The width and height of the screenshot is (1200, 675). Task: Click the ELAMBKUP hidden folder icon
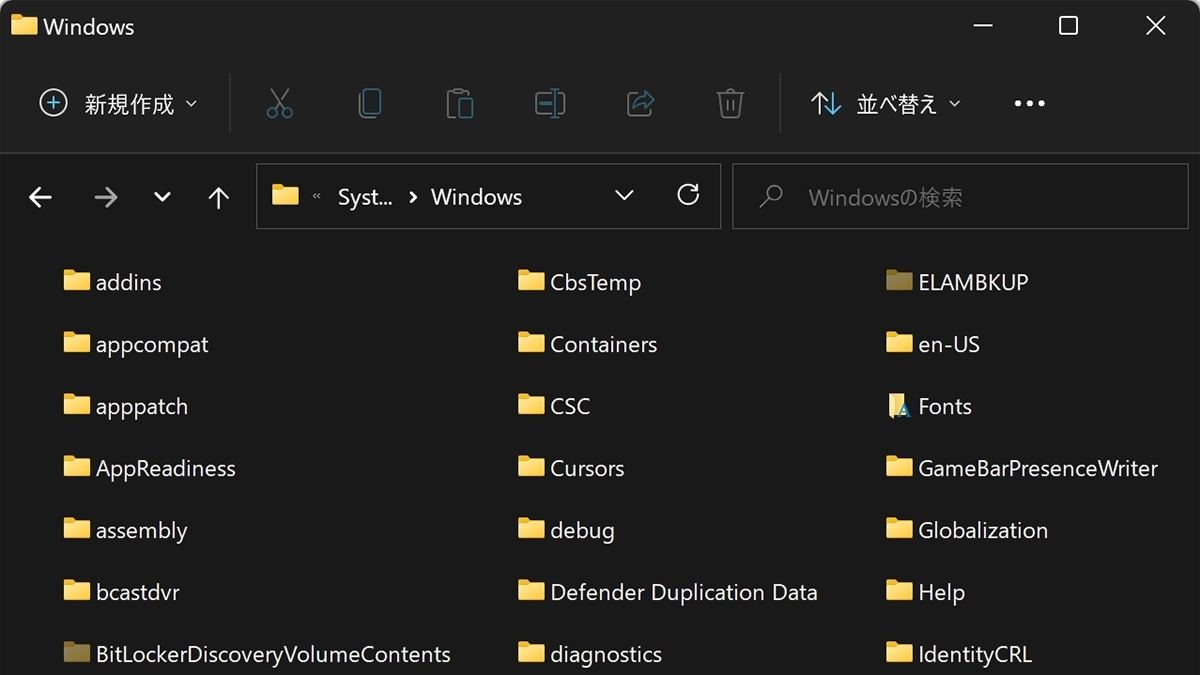899,280
